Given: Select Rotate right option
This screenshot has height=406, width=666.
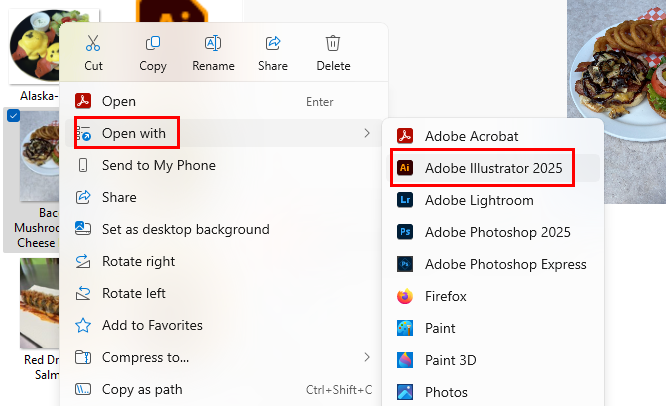Looking at the screenshot, I should [223, 261].
